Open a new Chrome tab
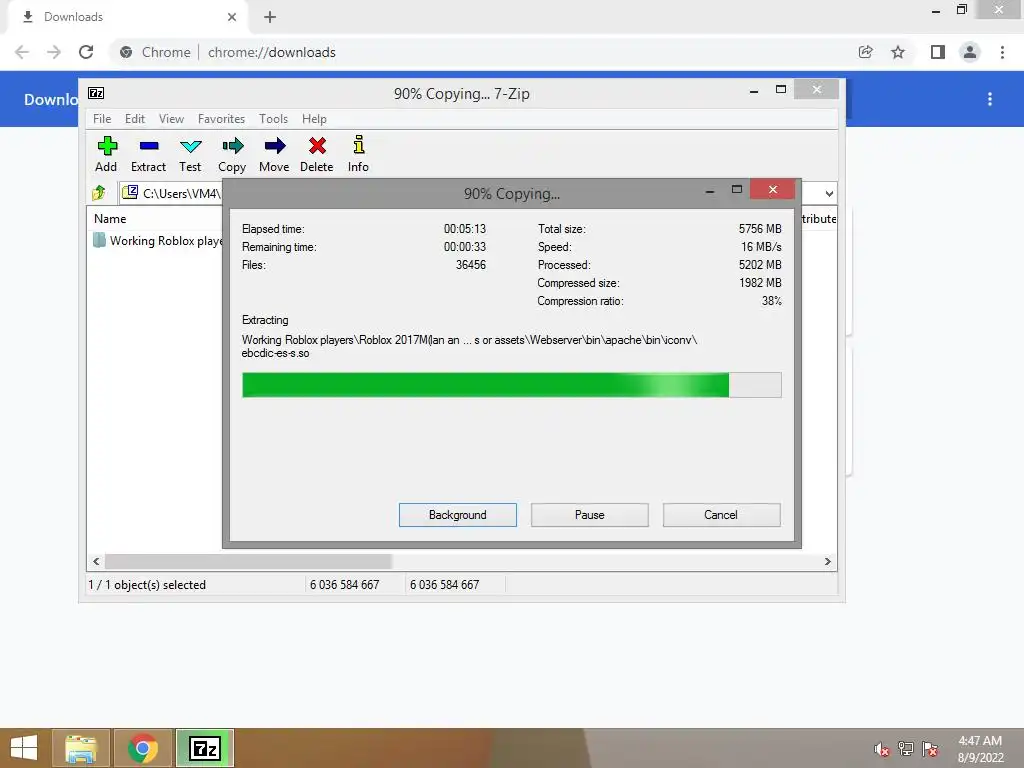Image resolution: width=1024 pixels, height=768 pixels. tap(270, 17)
